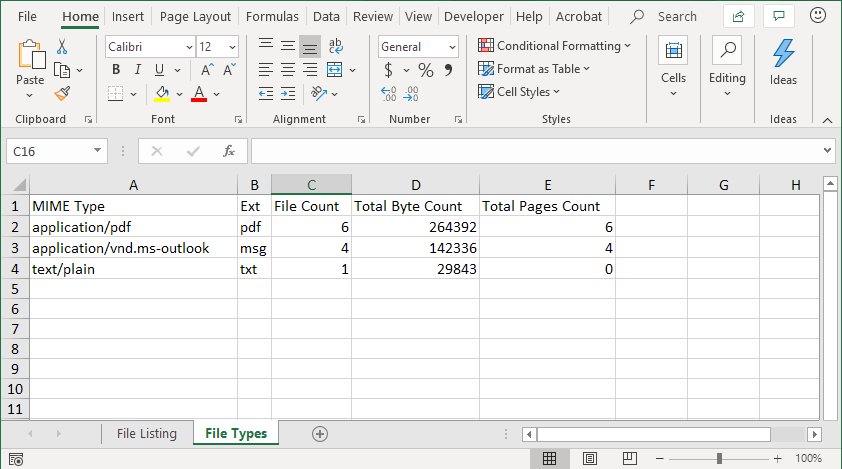This screenshot has height=469, width=842.
Task: Increase decimal places
Action: click(389, 94)
